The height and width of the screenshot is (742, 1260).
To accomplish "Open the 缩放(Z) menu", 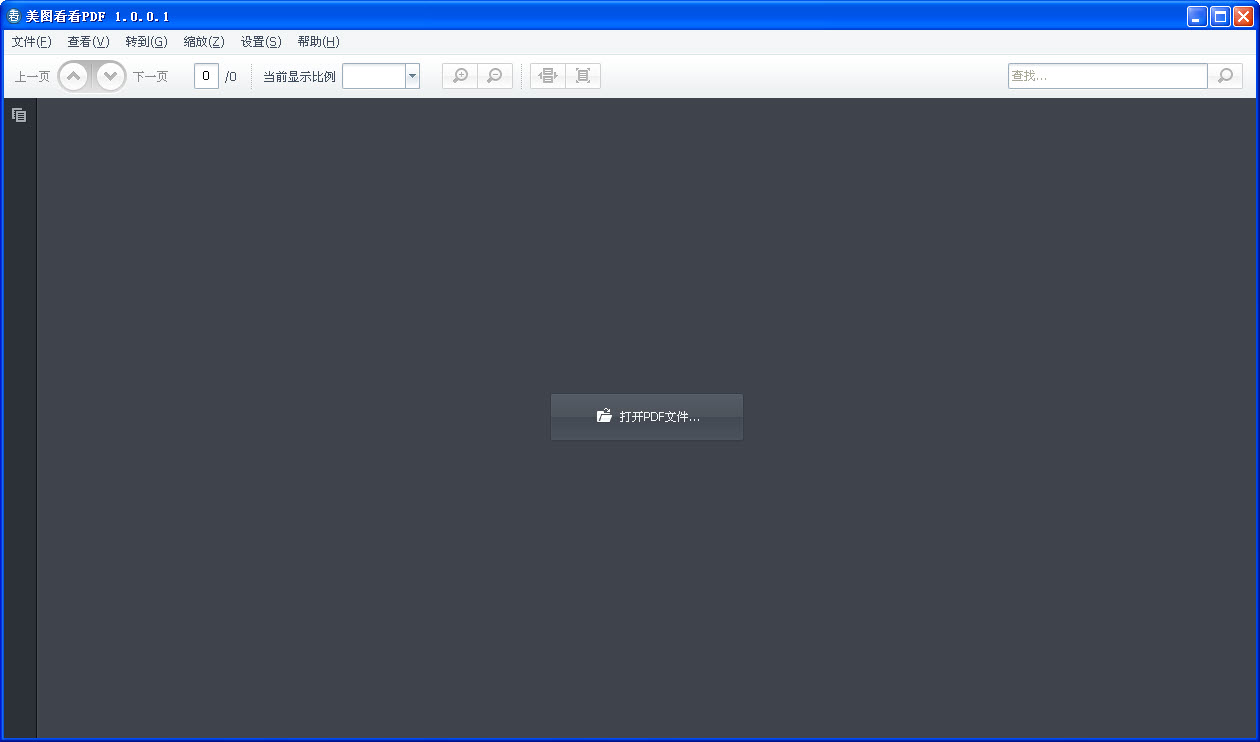I will tap(204, 42).
